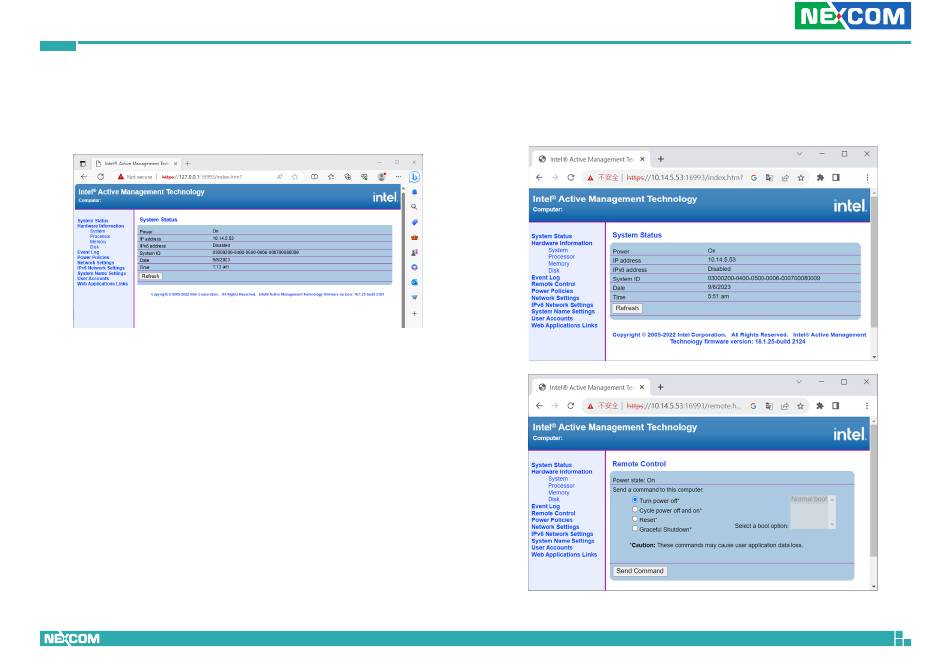The image size is (950, 664).
Task: Reload the Remote Control page in Chrome
Action: pos(571,405)
